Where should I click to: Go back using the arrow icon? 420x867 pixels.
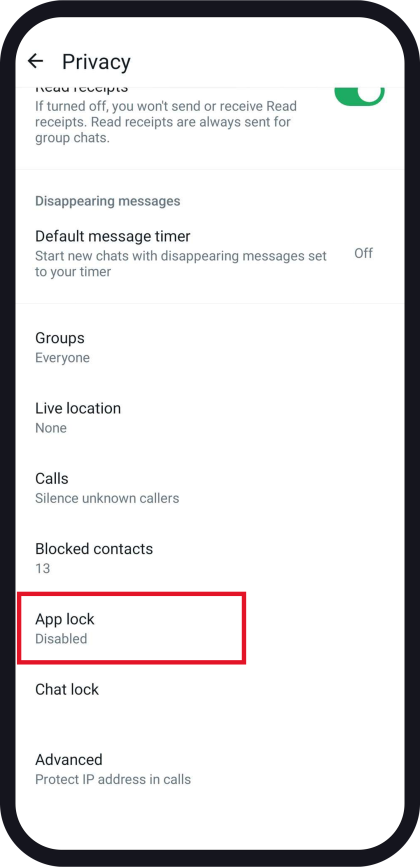click(35, 61)
